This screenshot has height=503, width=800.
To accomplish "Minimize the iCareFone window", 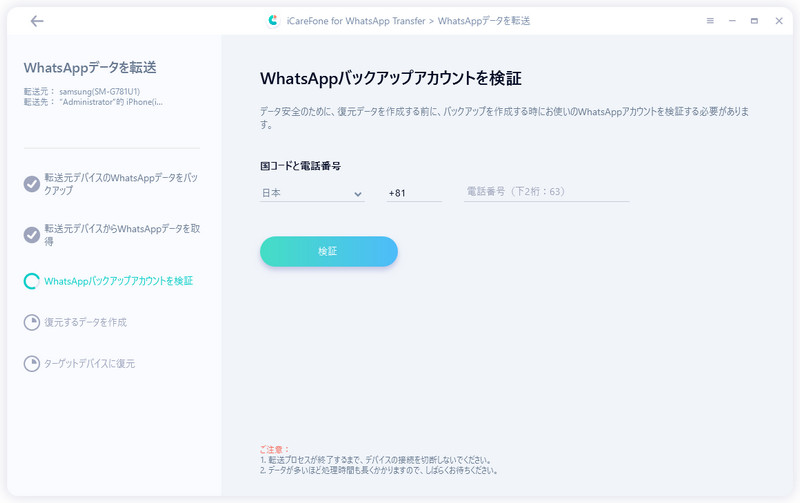I will 732,21.
